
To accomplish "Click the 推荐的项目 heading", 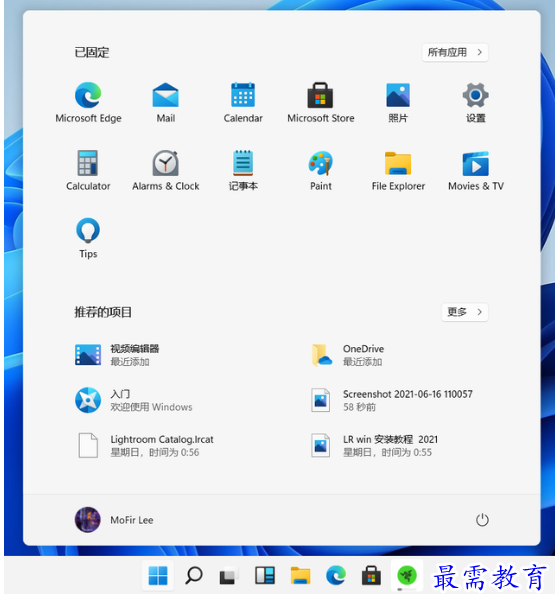I will [103, 312].
